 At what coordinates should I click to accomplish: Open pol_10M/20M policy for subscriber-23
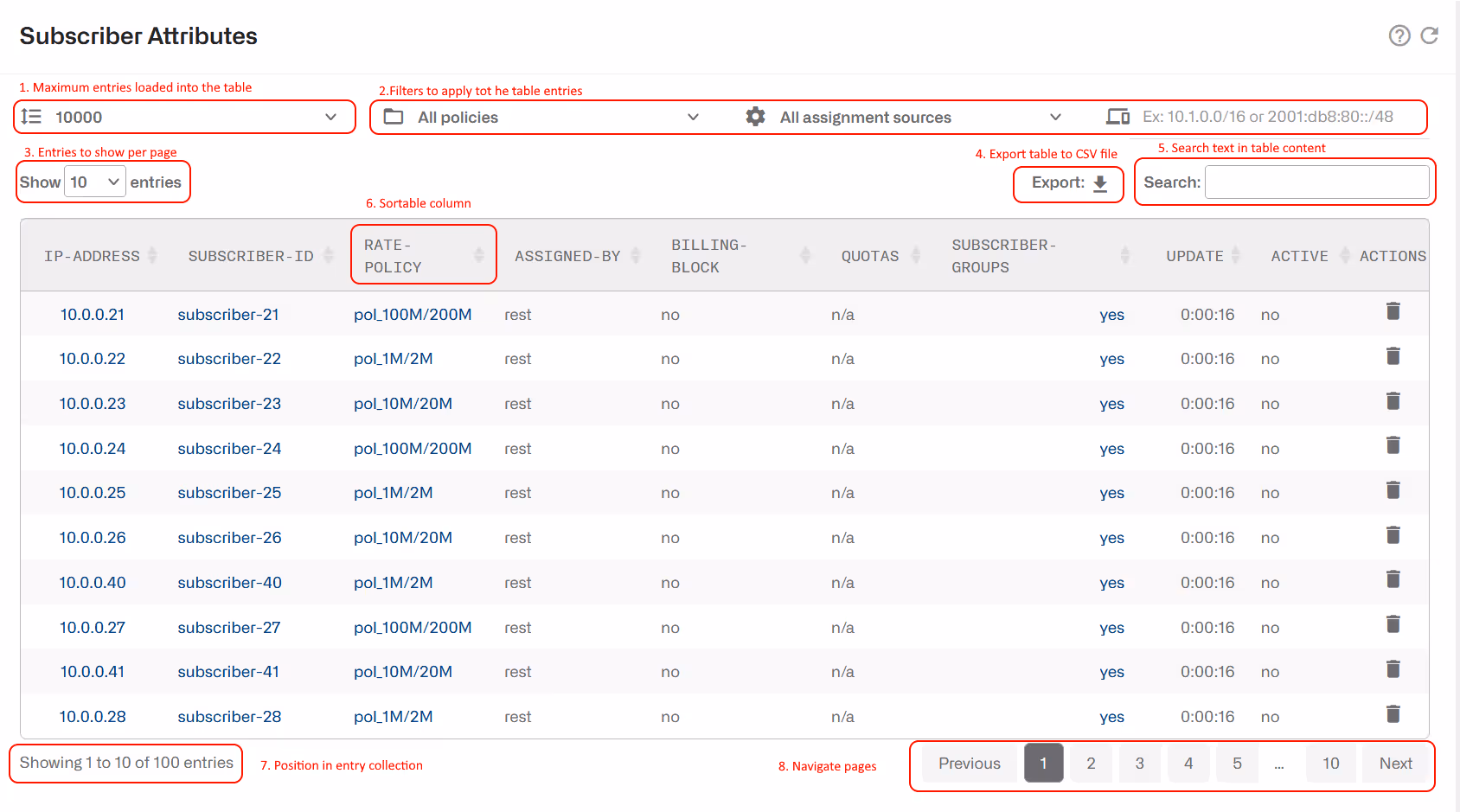coord(403,404)
